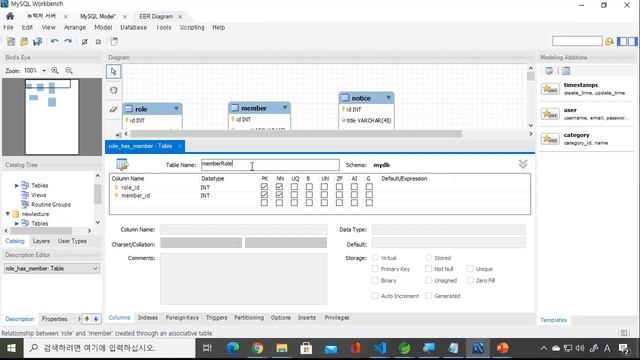Open the Privileges tab
The width and height of the screenshot is (640, 360).
(x=337, y=318)
